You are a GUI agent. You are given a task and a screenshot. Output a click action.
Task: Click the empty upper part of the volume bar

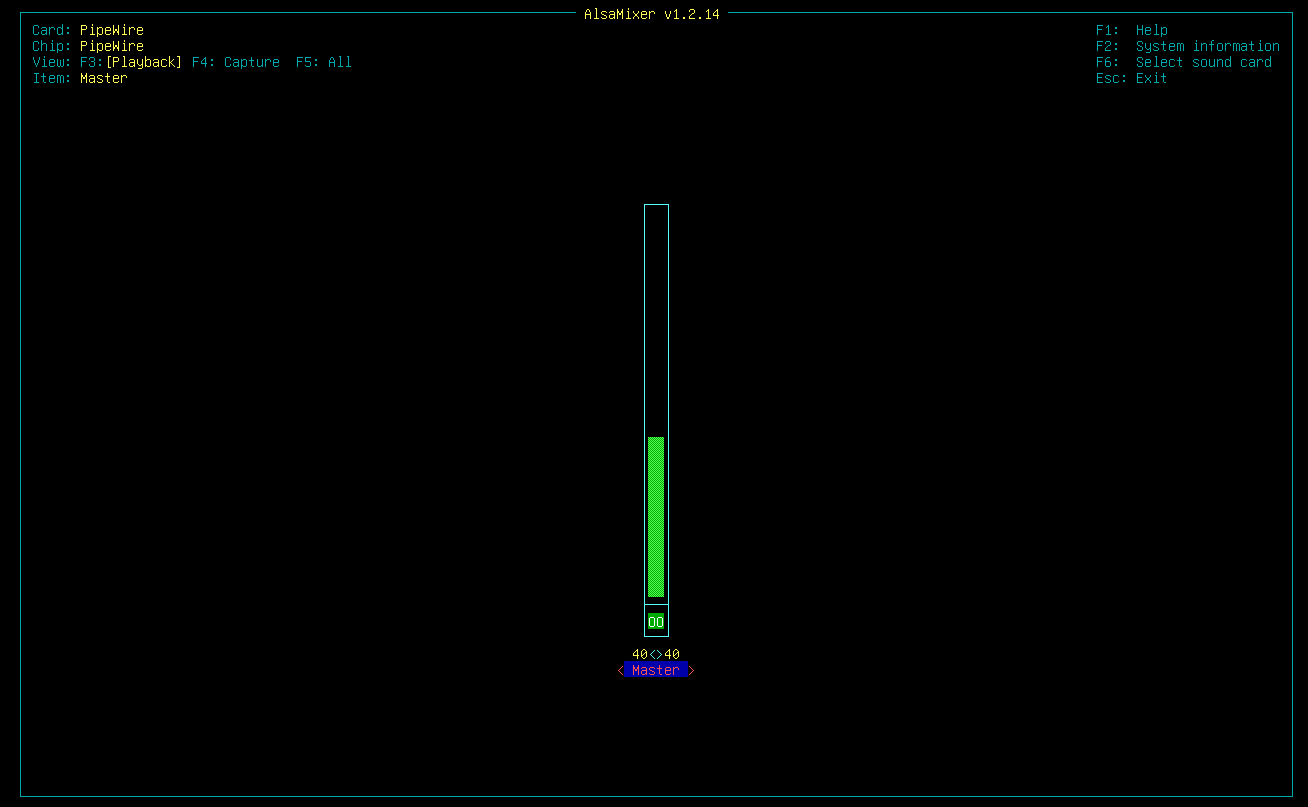click(x=656, y=320)
